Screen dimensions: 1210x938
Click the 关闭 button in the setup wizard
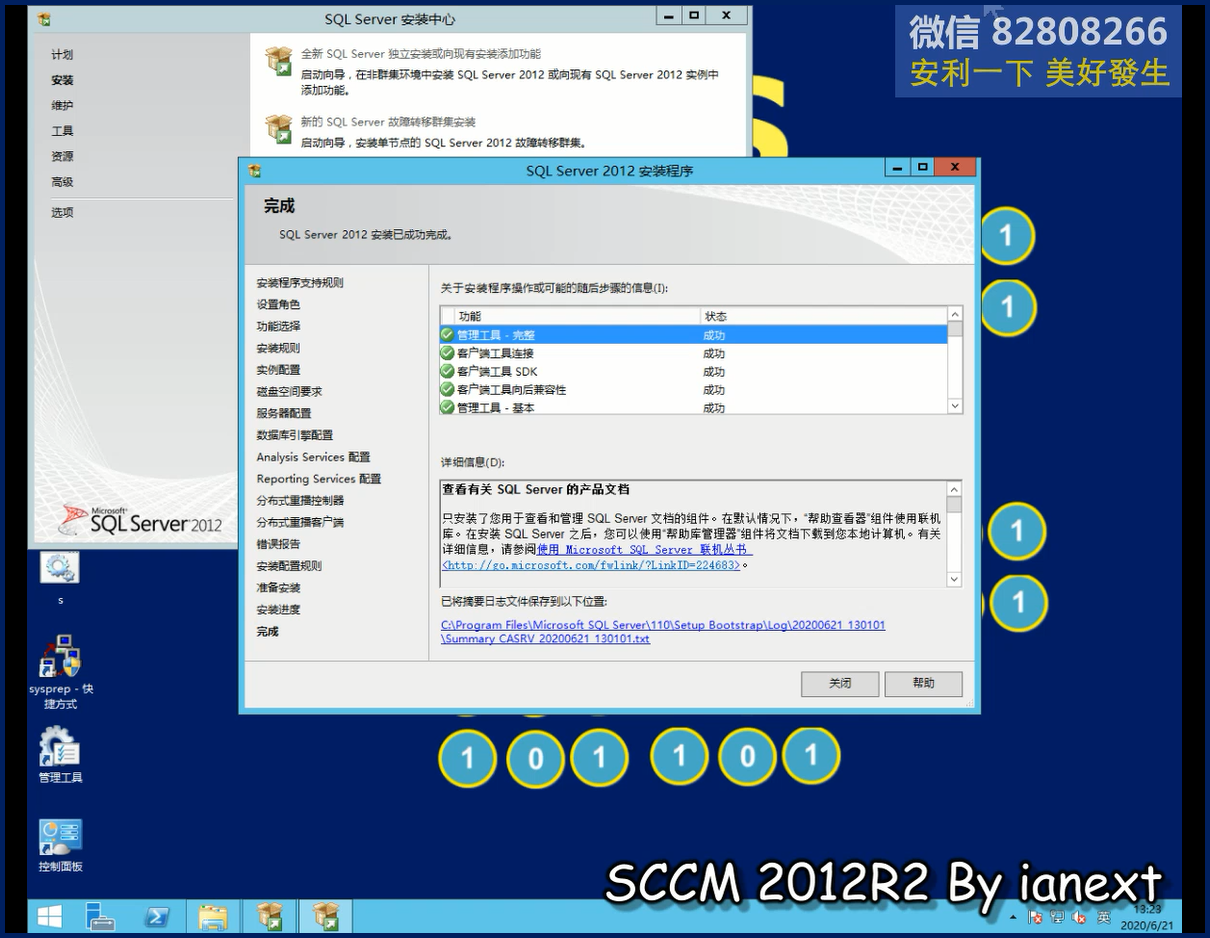click(840, 684)
